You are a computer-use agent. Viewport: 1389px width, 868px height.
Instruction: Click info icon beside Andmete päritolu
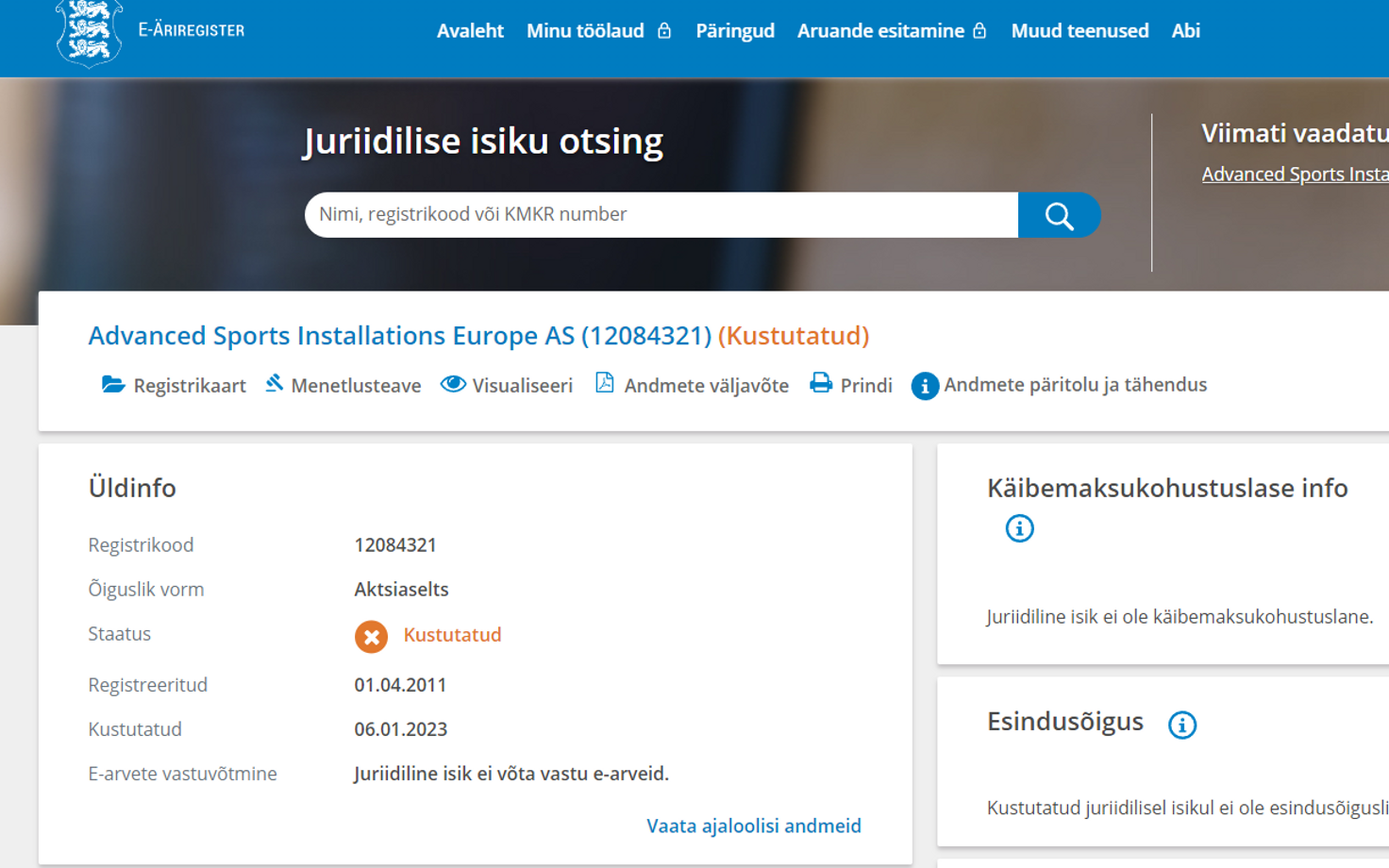[925, 386]
